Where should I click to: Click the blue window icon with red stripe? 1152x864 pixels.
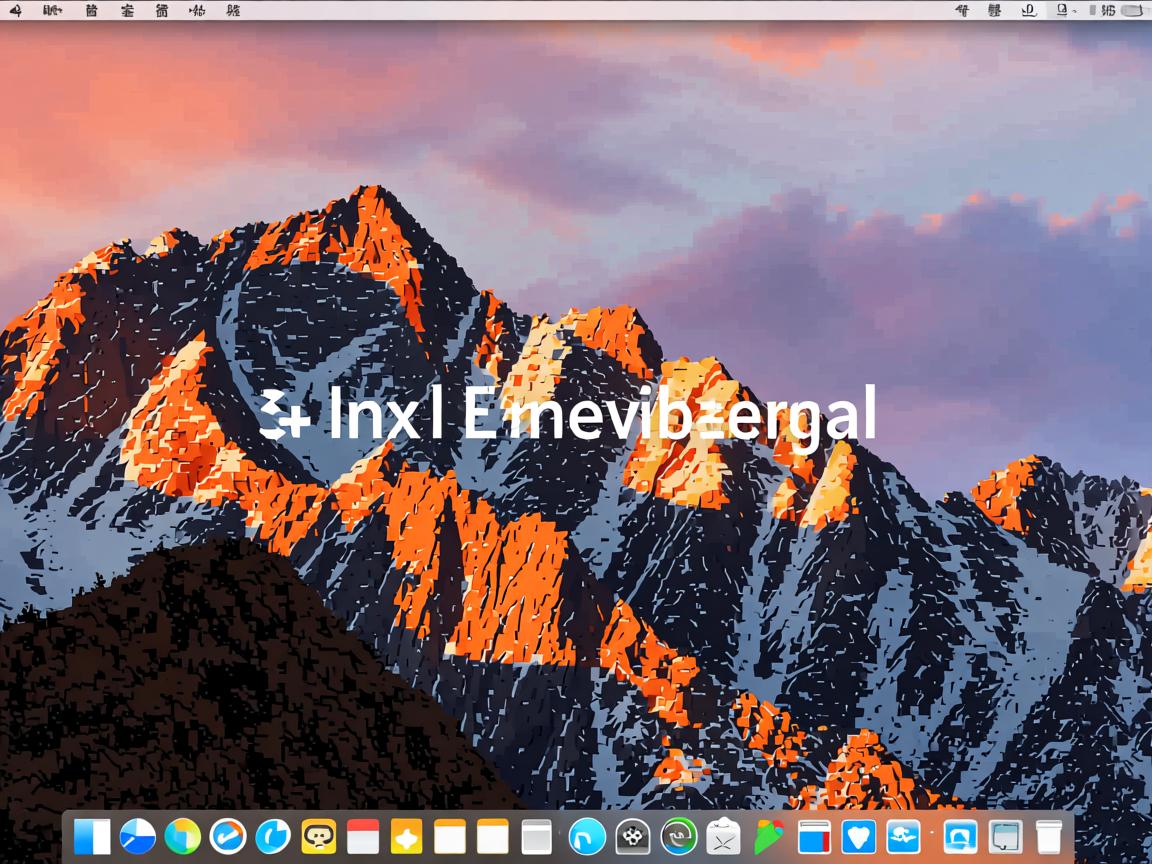point(814,837)
